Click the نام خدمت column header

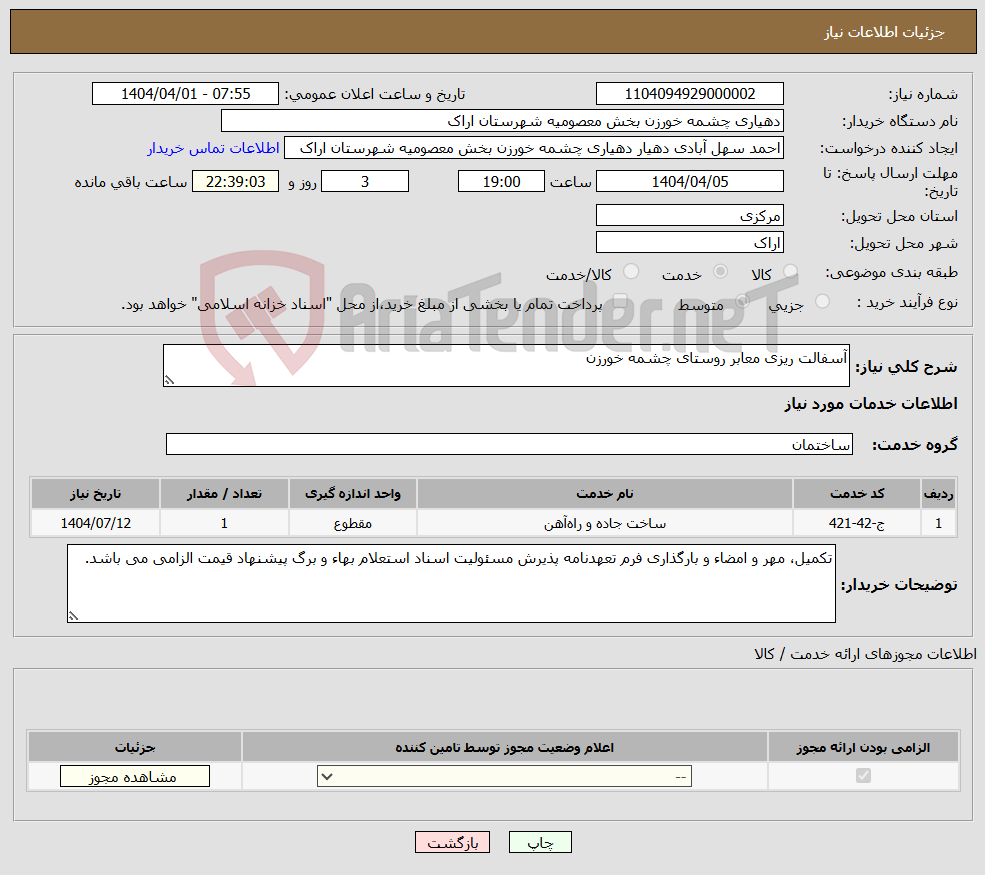(604, 494)
